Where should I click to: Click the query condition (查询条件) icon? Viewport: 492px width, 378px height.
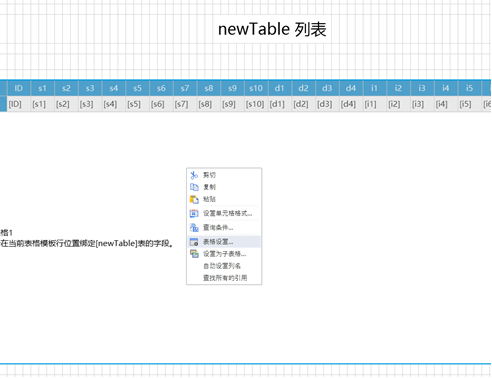[x=194, y=228]
